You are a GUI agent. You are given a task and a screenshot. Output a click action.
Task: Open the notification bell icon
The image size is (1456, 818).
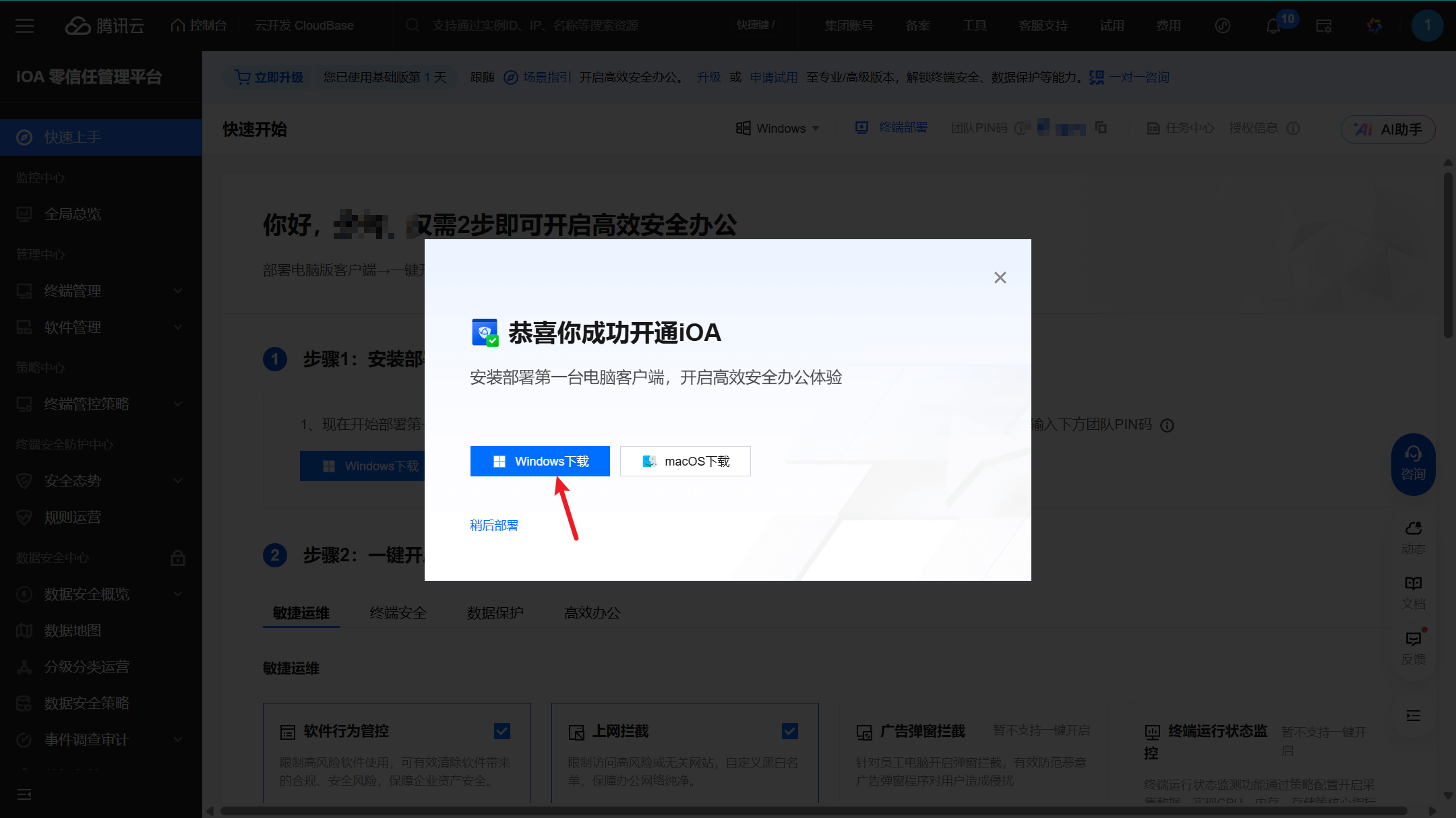click(1273, 26)
